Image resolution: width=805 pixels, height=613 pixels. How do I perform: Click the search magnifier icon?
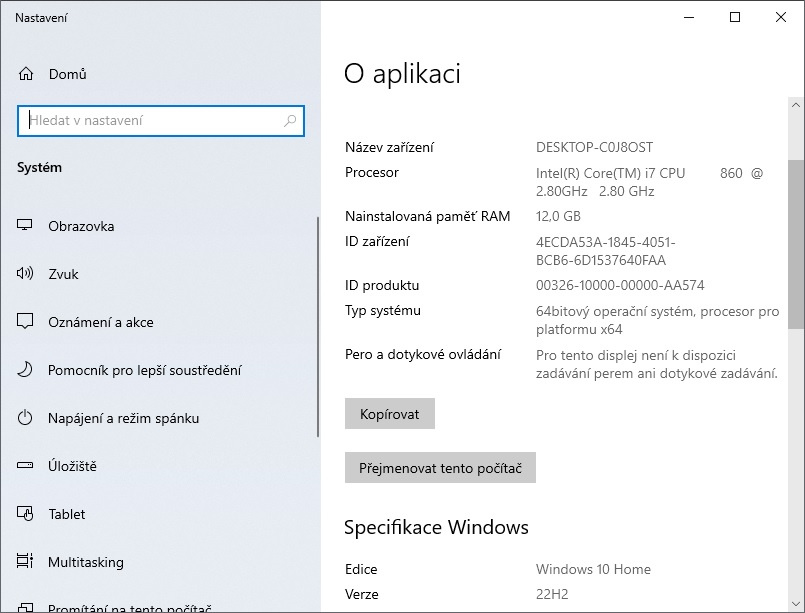tap(291, 121)
